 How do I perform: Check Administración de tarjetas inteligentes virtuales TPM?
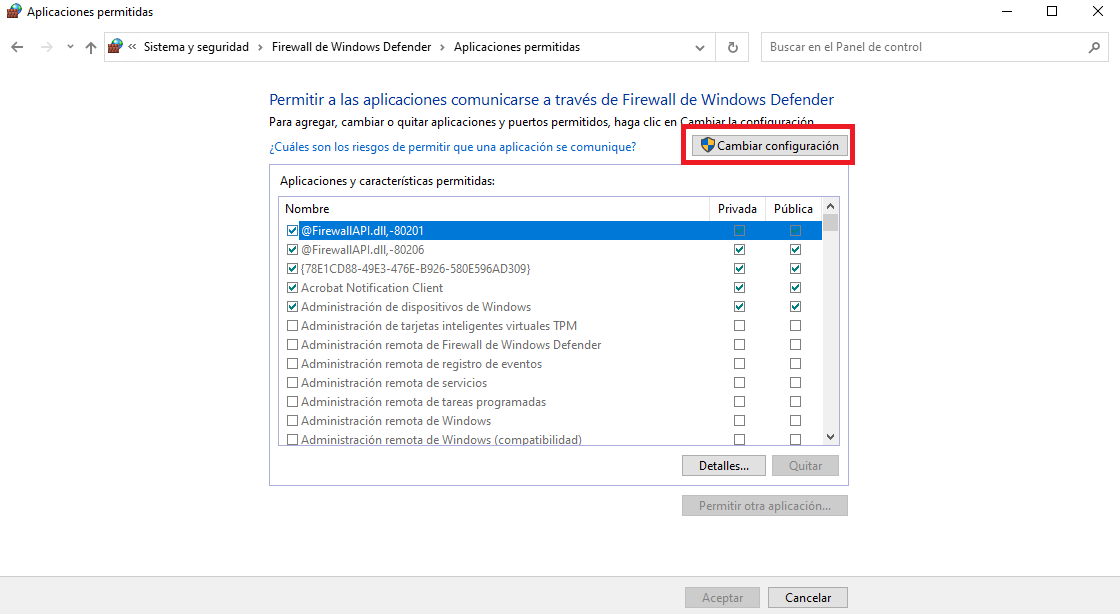click(292, 326)
